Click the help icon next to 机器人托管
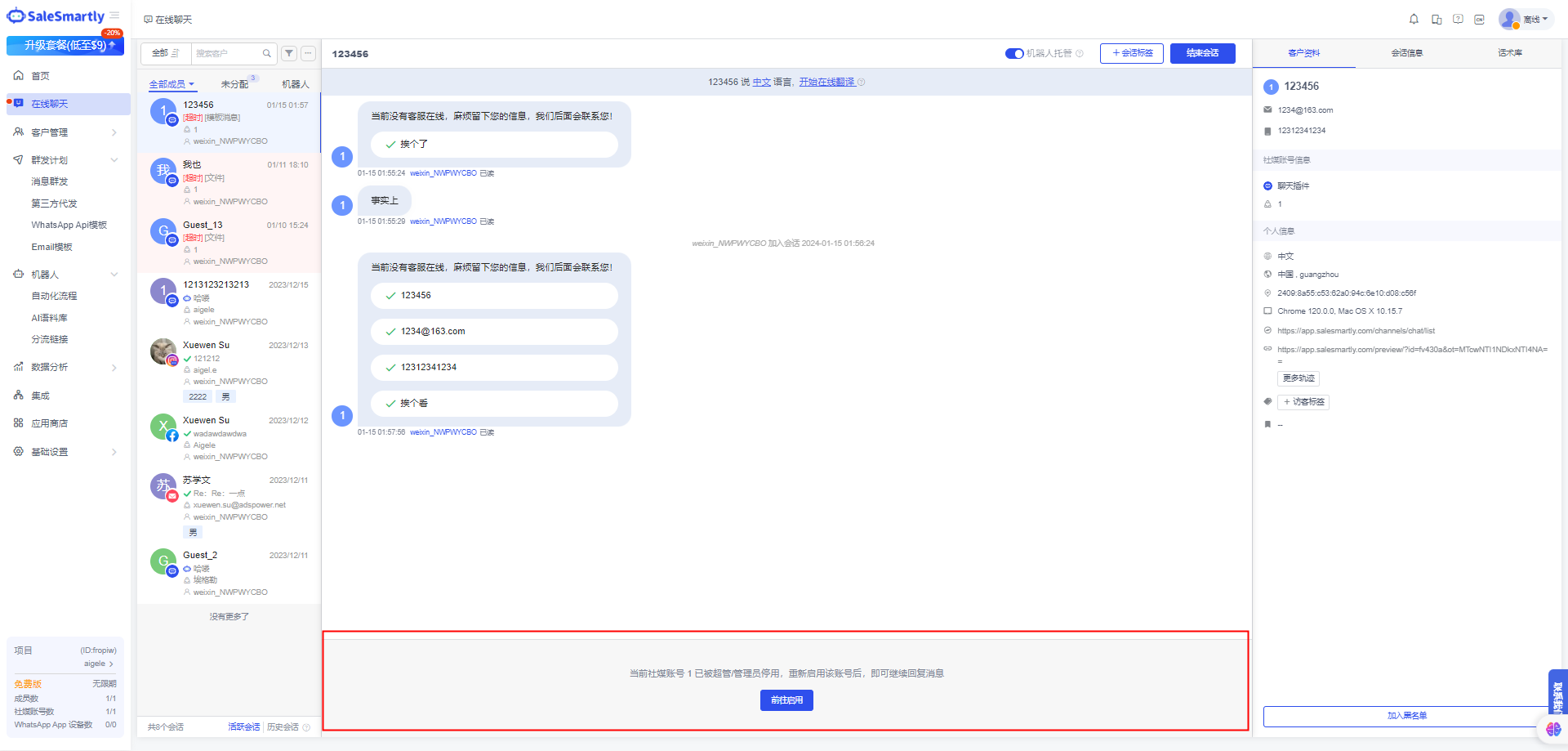 pyautogui.click(x=1080, y=53)
